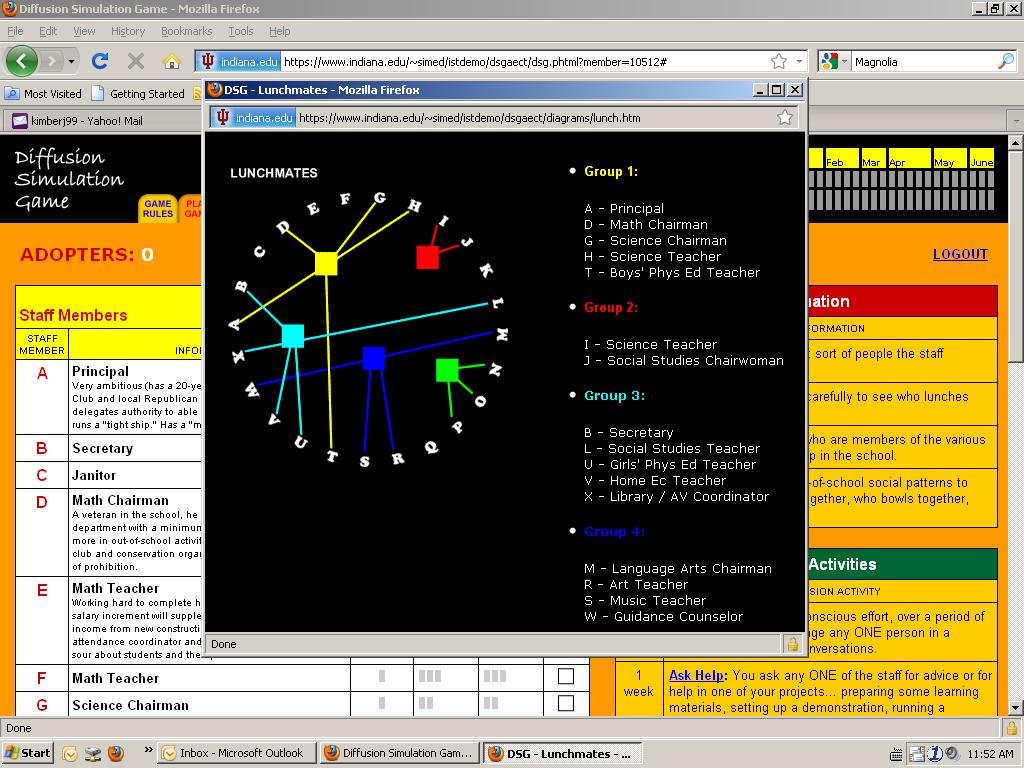Click the indiana.edu site identity button in the popup
Image resolution: width=1024 pixels, height=768 pixels.
(254, 118)
